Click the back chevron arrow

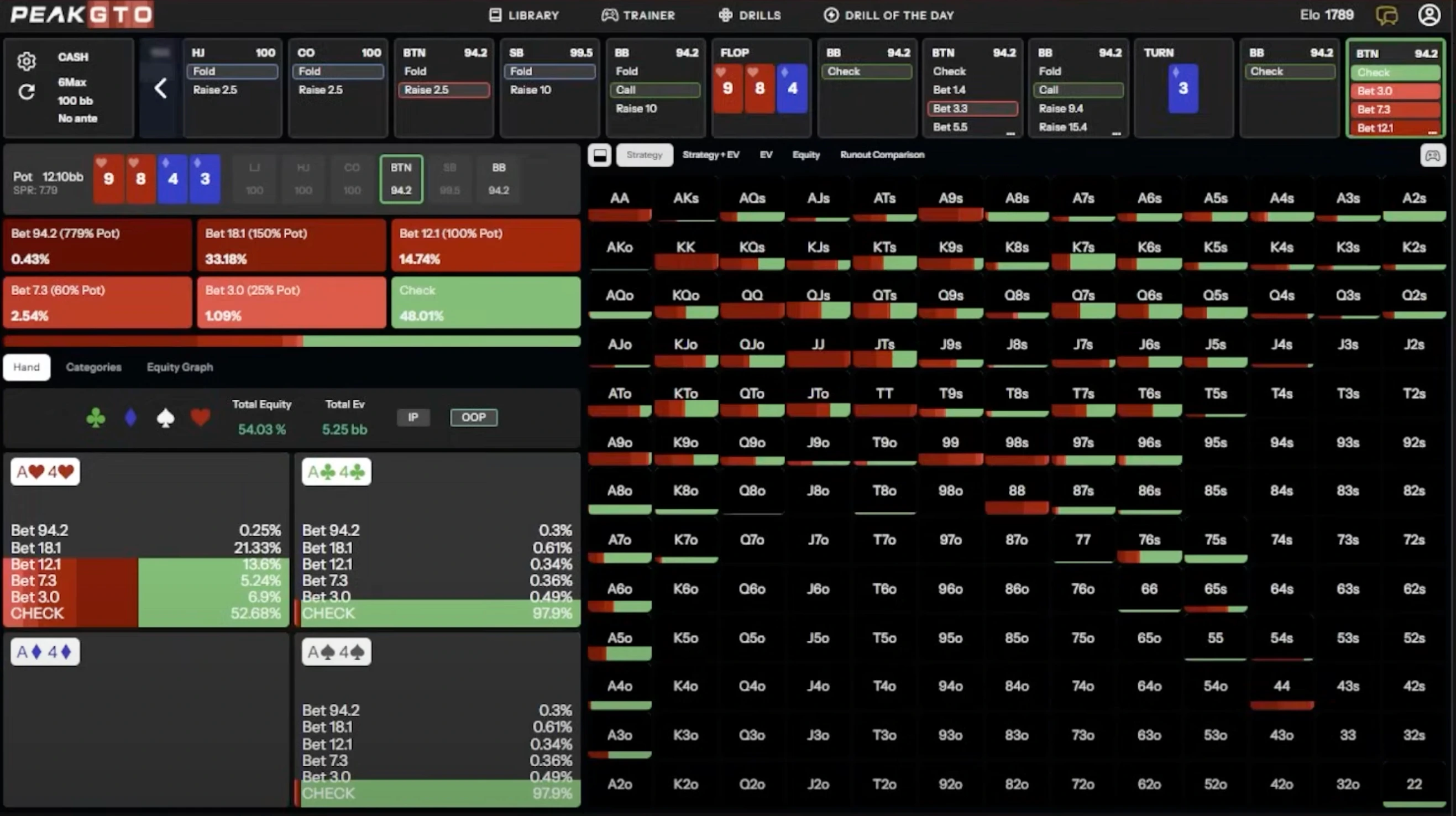[160, 88]
